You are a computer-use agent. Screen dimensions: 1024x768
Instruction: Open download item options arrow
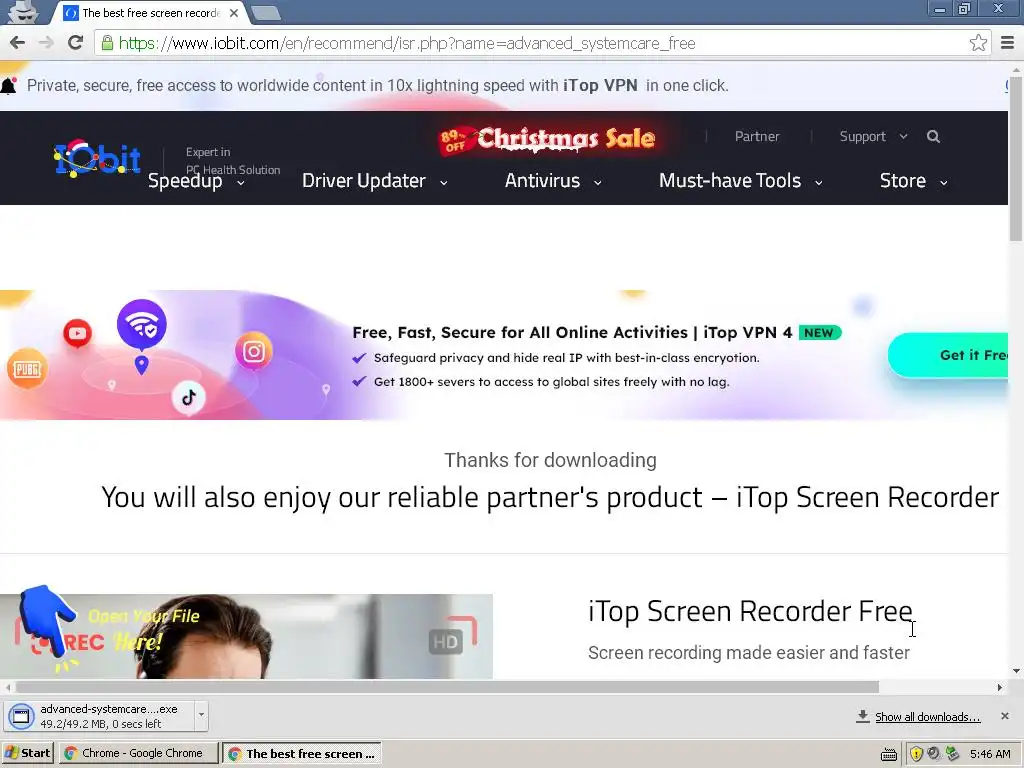[201, 714]
